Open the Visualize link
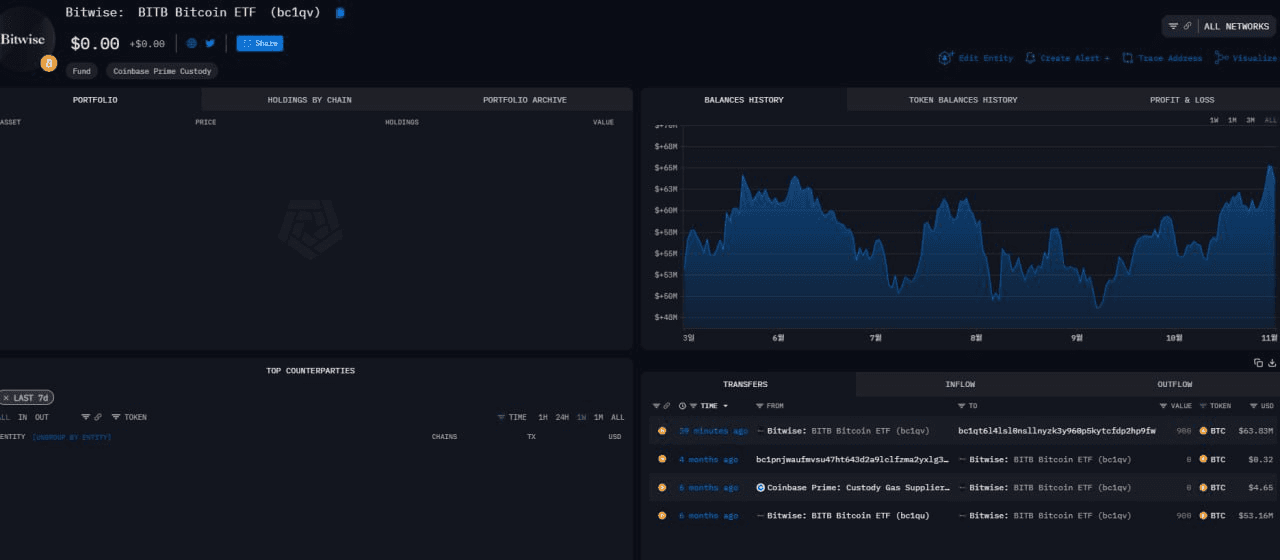 tap(1247, 58)
